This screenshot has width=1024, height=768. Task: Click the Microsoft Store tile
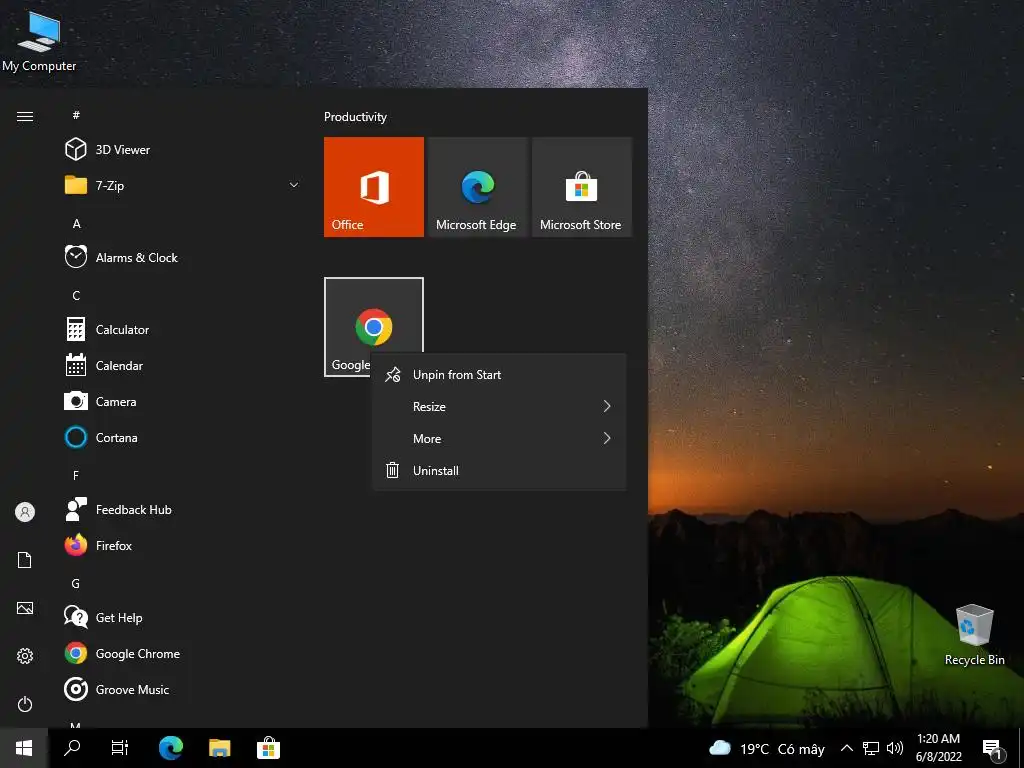582,187
